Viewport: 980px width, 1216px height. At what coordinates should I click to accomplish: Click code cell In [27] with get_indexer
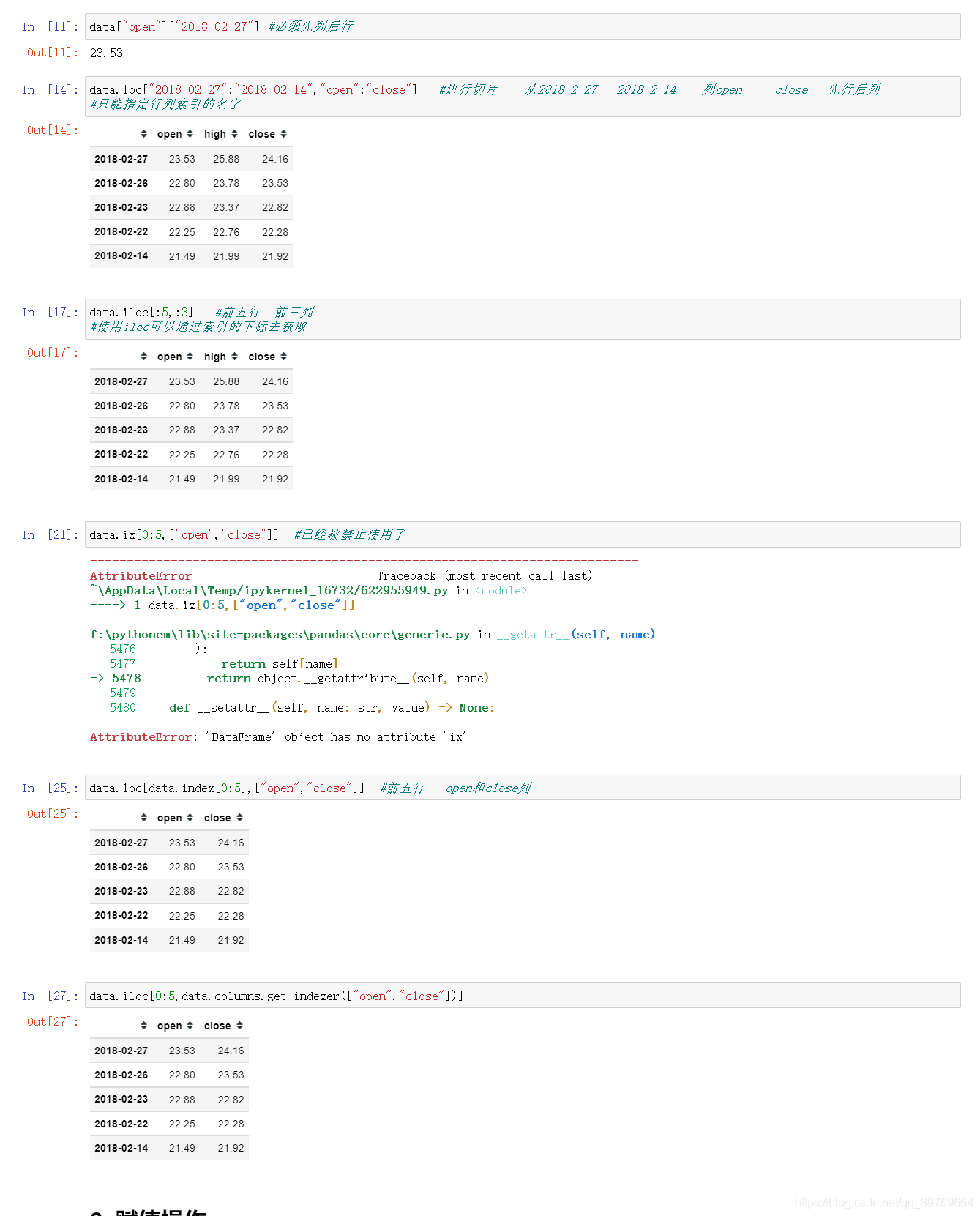[x=523, y=996]
